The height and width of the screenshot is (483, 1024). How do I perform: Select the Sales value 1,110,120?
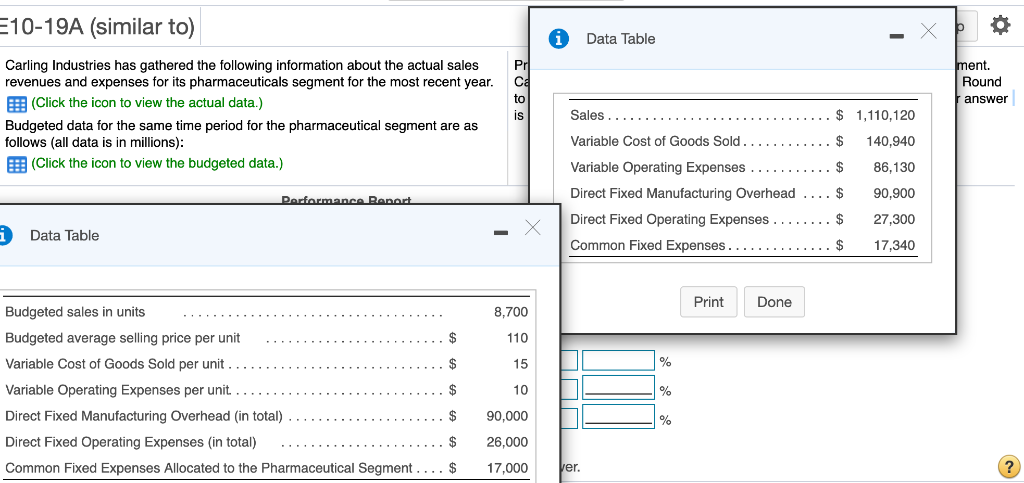pyautogui.click(x=885, y=116)
